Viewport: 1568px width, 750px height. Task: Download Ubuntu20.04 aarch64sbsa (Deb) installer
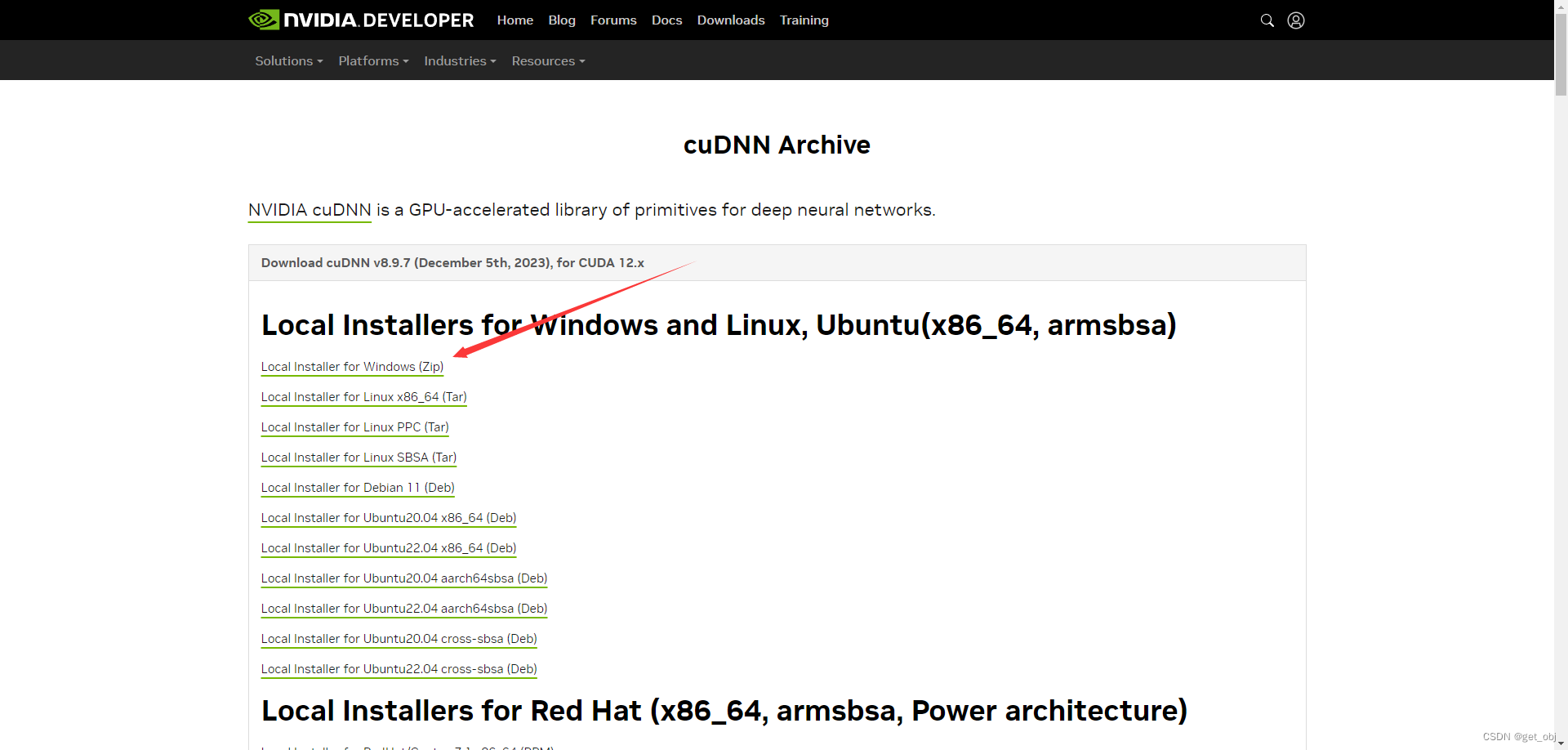coord(404,578)
